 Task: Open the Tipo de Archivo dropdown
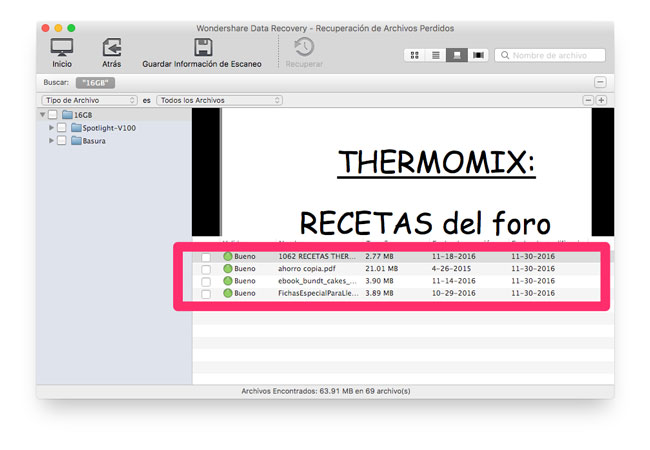[89, 100]
